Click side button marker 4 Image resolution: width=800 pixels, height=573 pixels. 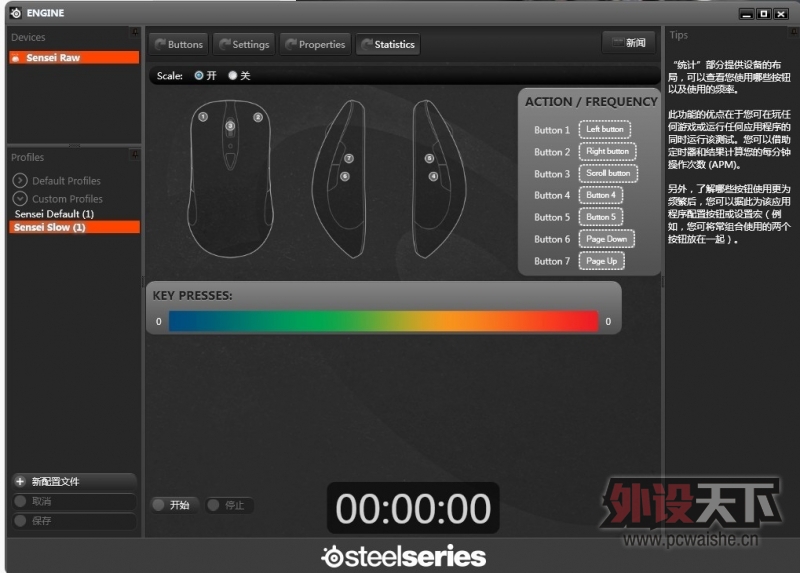click(433, 177)
